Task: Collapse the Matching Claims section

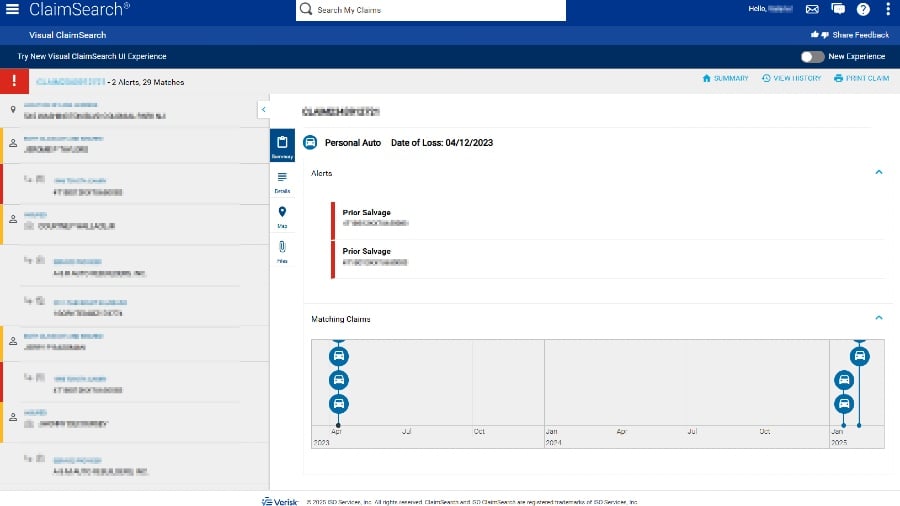Action: point(879,318)
